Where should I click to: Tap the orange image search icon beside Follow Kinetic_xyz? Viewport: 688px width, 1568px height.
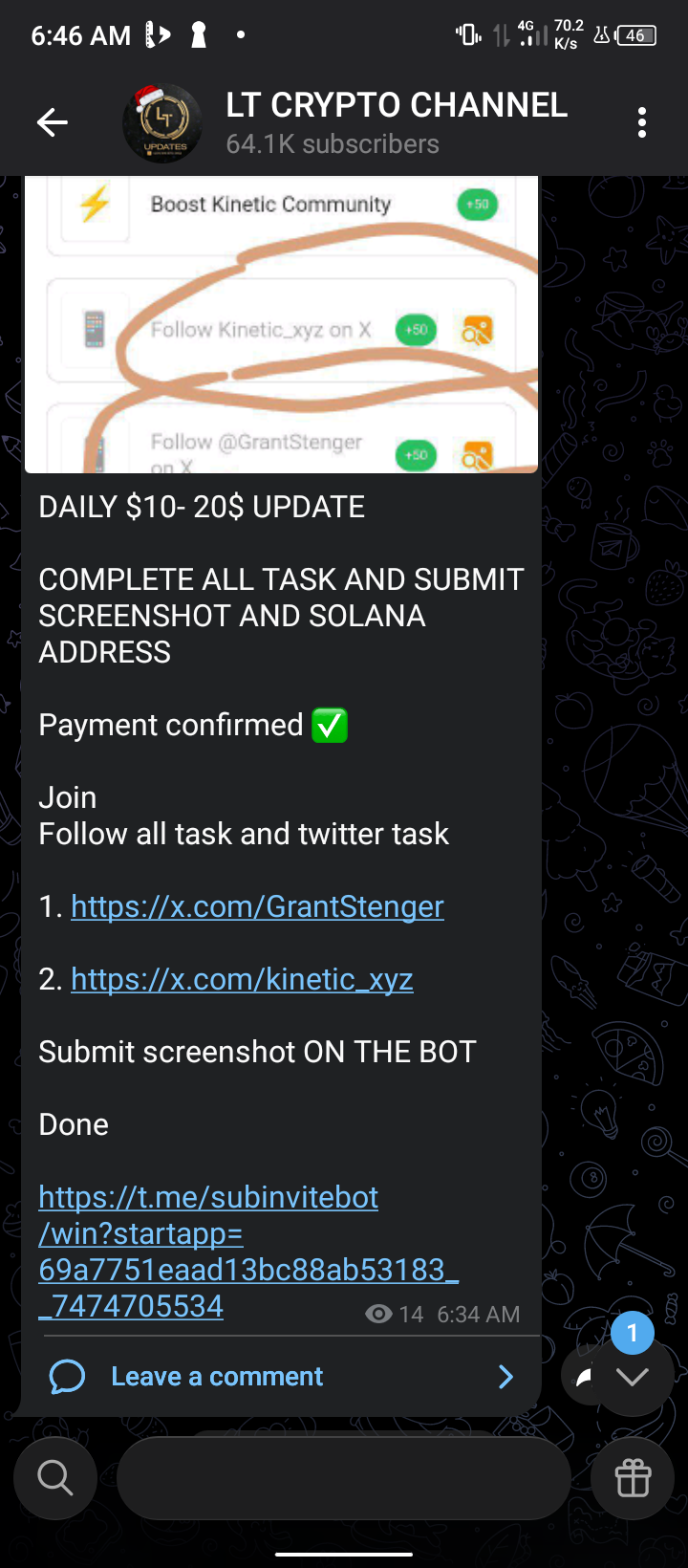[x=477, y=331]
